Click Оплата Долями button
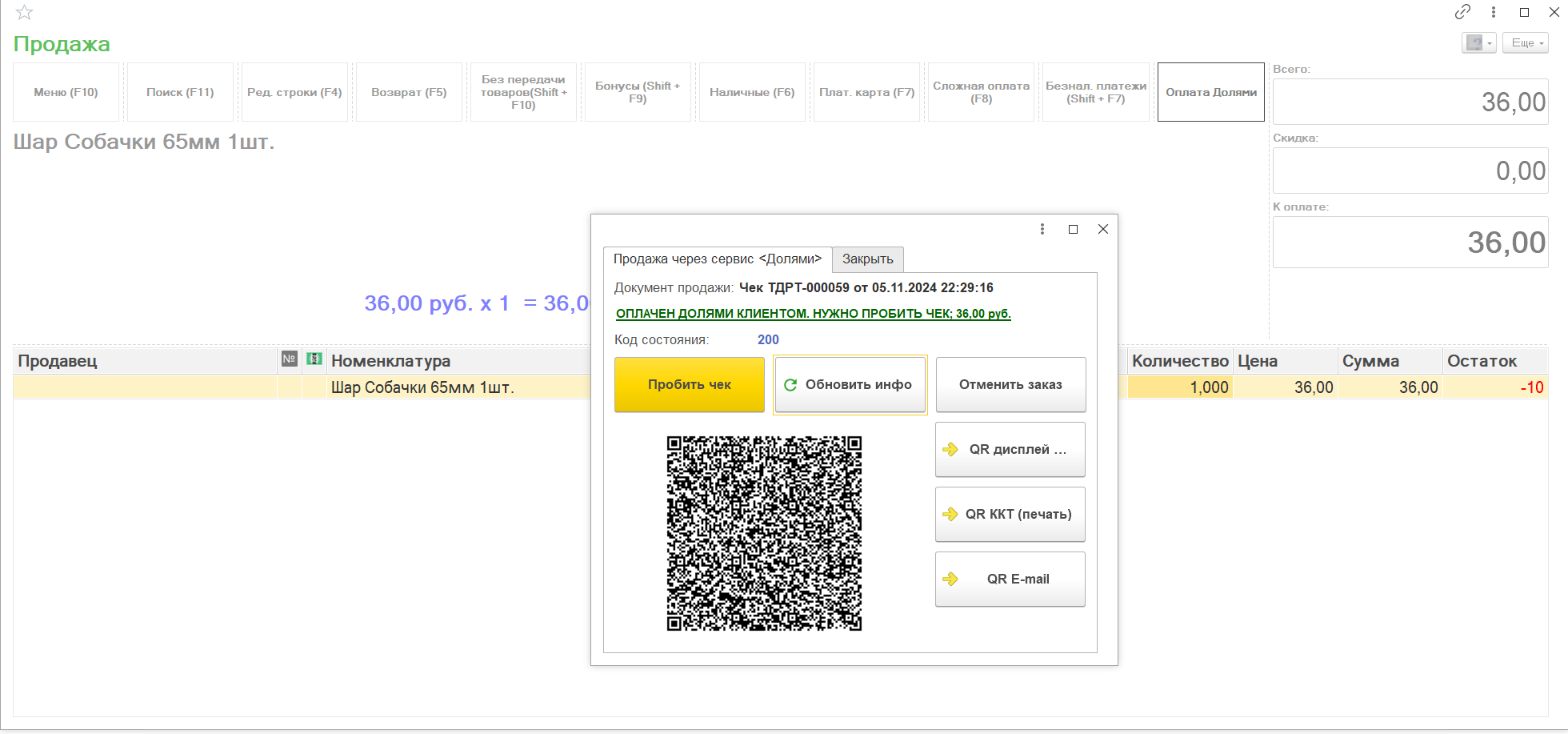The height and width of the screenshot is (734, 1568). coord(1211,92)
